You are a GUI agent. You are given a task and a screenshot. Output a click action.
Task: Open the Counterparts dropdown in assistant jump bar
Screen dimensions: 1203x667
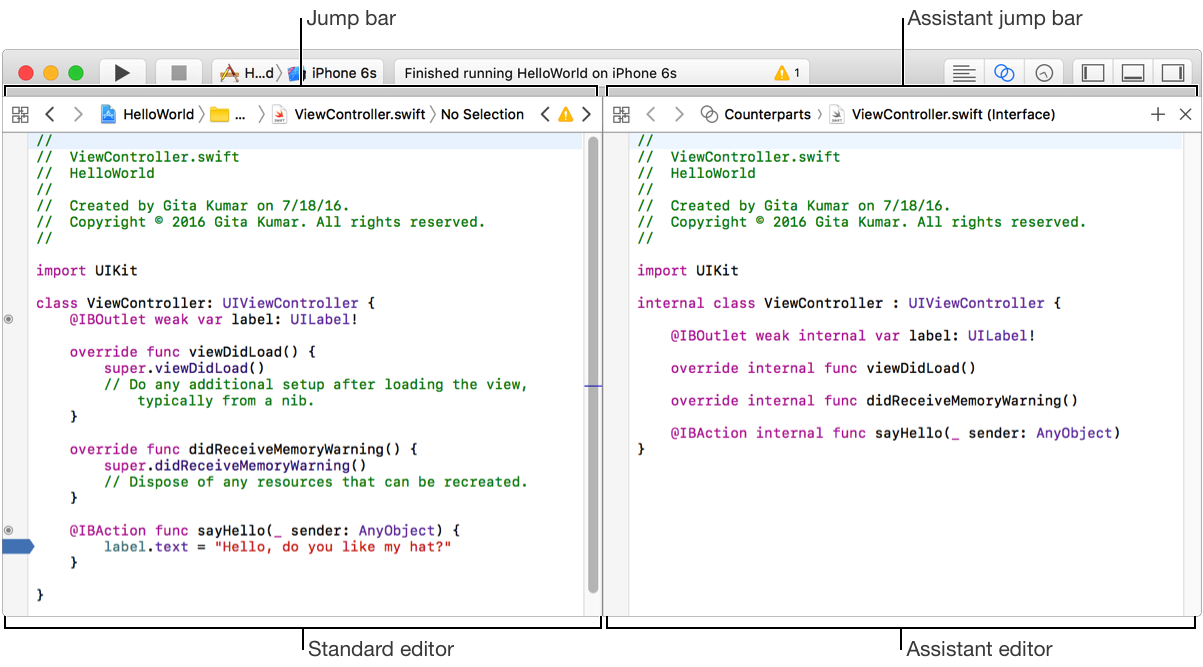coord(756,115)
